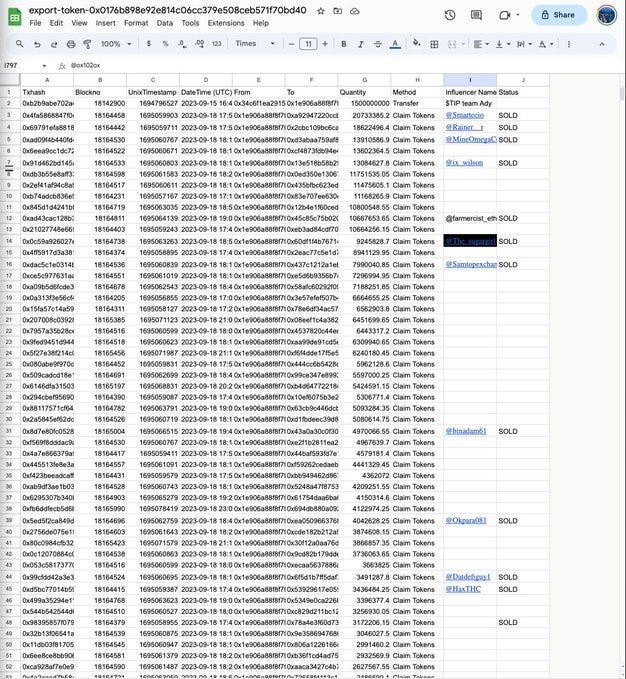Open the @binadam61 influencer link
The height and width of the screenshot is (679, 626).
point(466,431)
